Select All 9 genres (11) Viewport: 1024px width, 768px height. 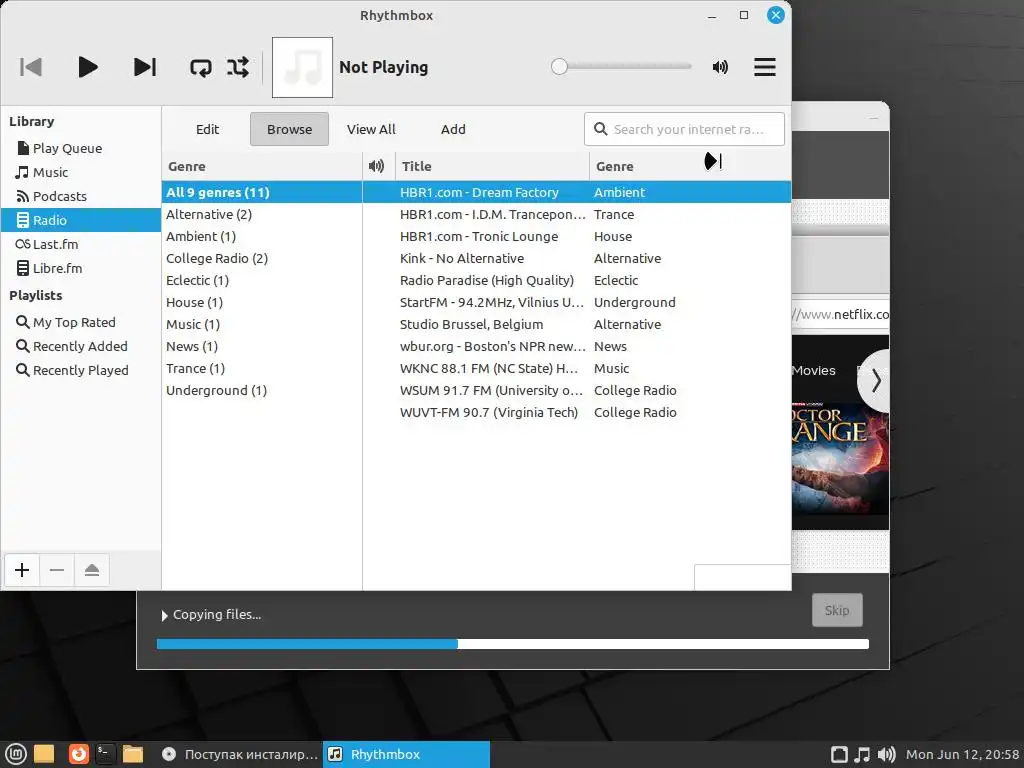[x=262, y=192]
